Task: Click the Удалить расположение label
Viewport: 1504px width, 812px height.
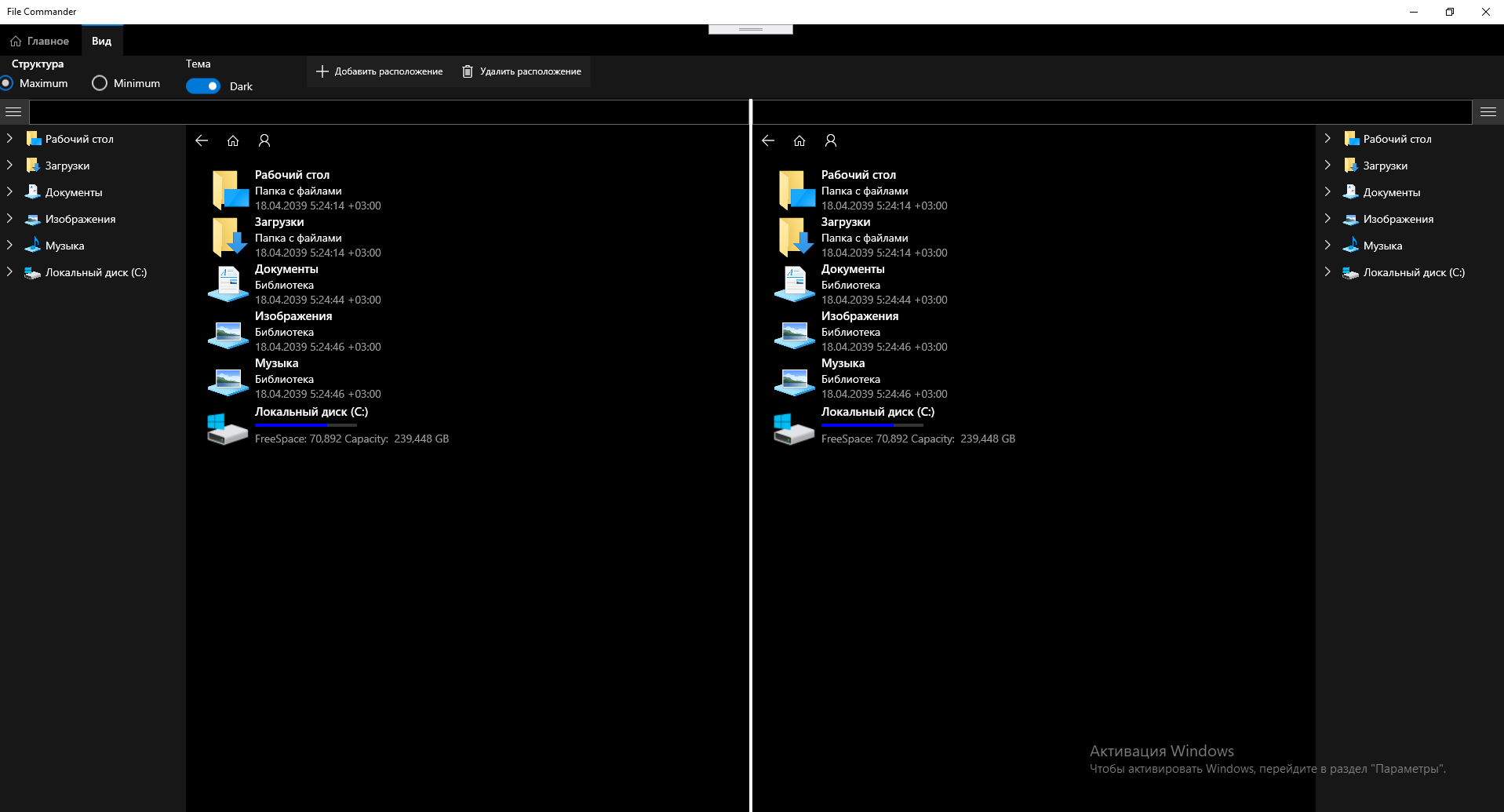Action: tap(531, 71)
